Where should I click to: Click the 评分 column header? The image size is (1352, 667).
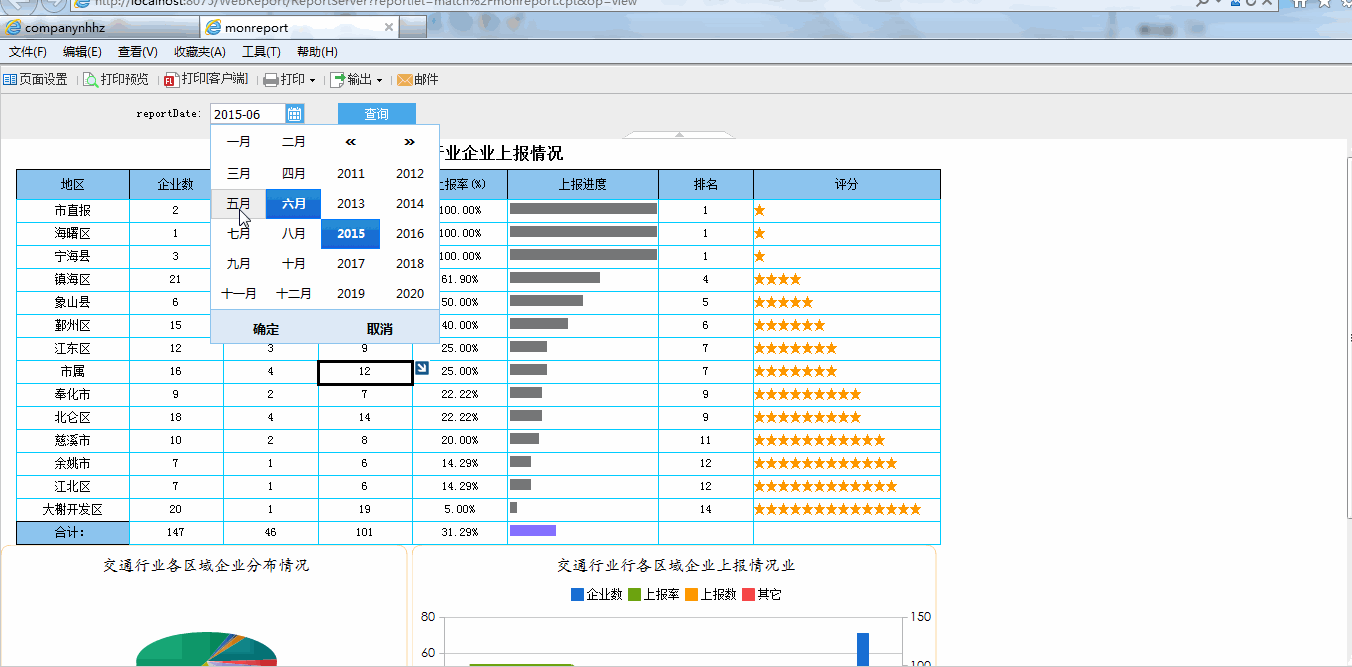click(847, 184)
